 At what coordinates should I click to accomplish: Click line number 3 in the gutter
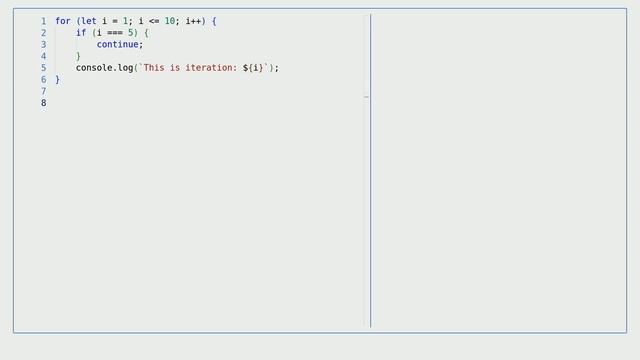(44, 44)
